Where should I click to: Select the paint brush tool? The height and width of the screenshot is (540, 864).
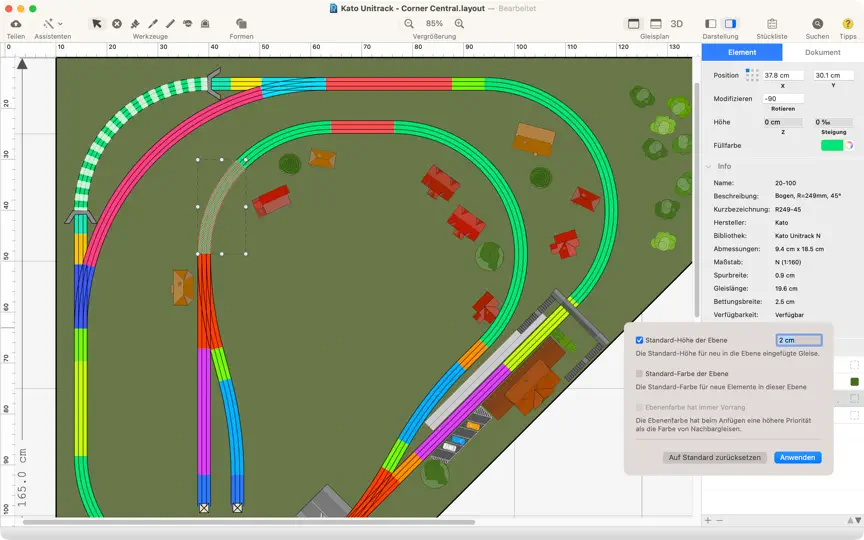(135, 24)
